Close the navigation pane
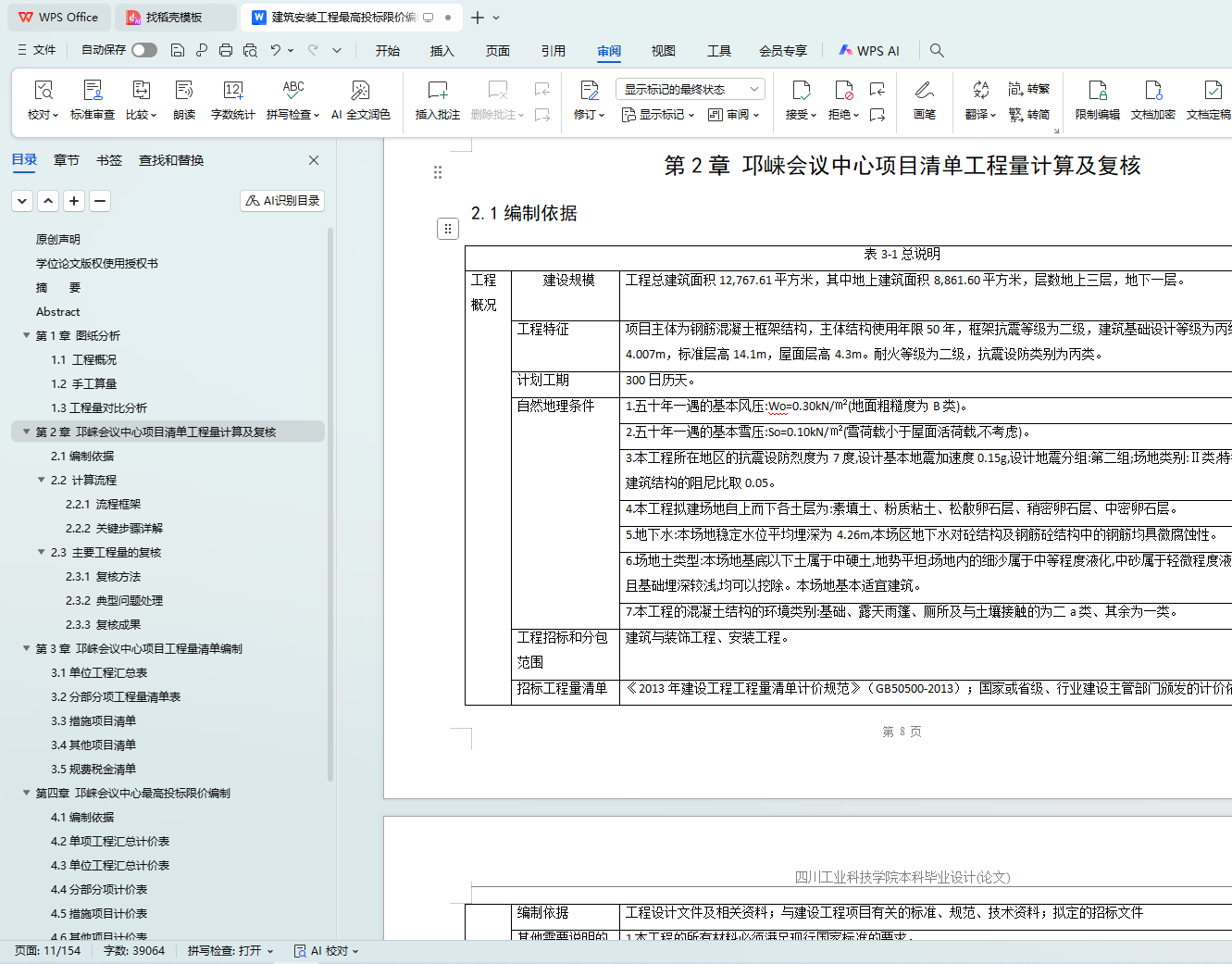The image size is (1232, 964). 314,160
